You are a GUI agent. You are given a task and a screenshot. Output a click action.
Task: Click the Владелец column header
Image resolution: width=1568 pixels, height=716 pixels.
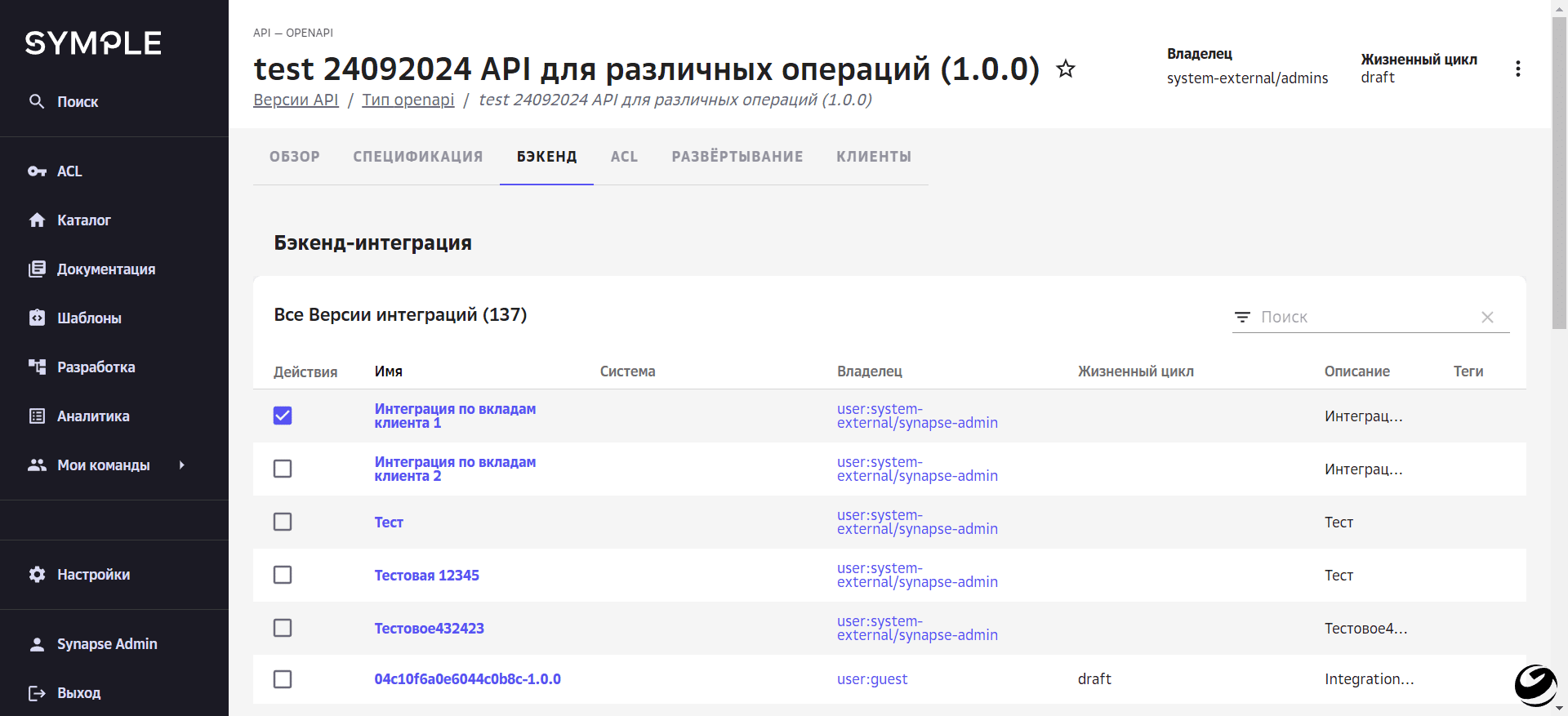click(x=870, y=371)
